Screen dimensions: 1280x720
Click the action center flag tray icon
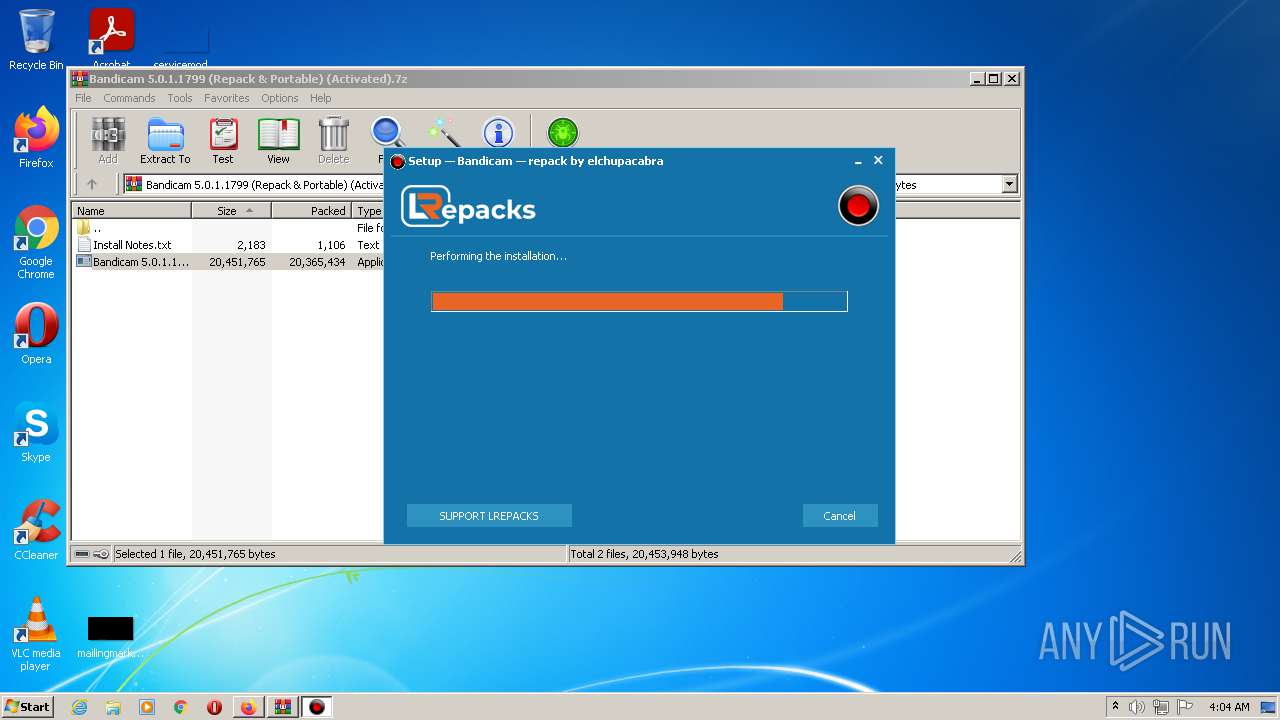pos(1185,707)
